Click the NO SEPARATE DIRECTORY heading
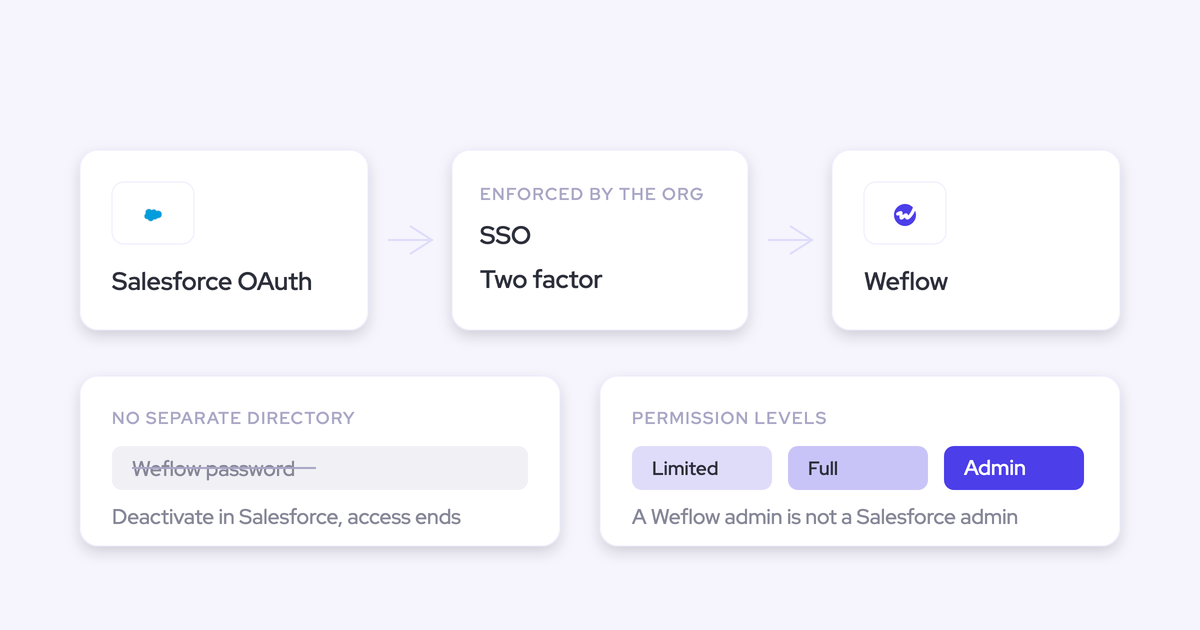The image size is (1200, 630). 233,418
